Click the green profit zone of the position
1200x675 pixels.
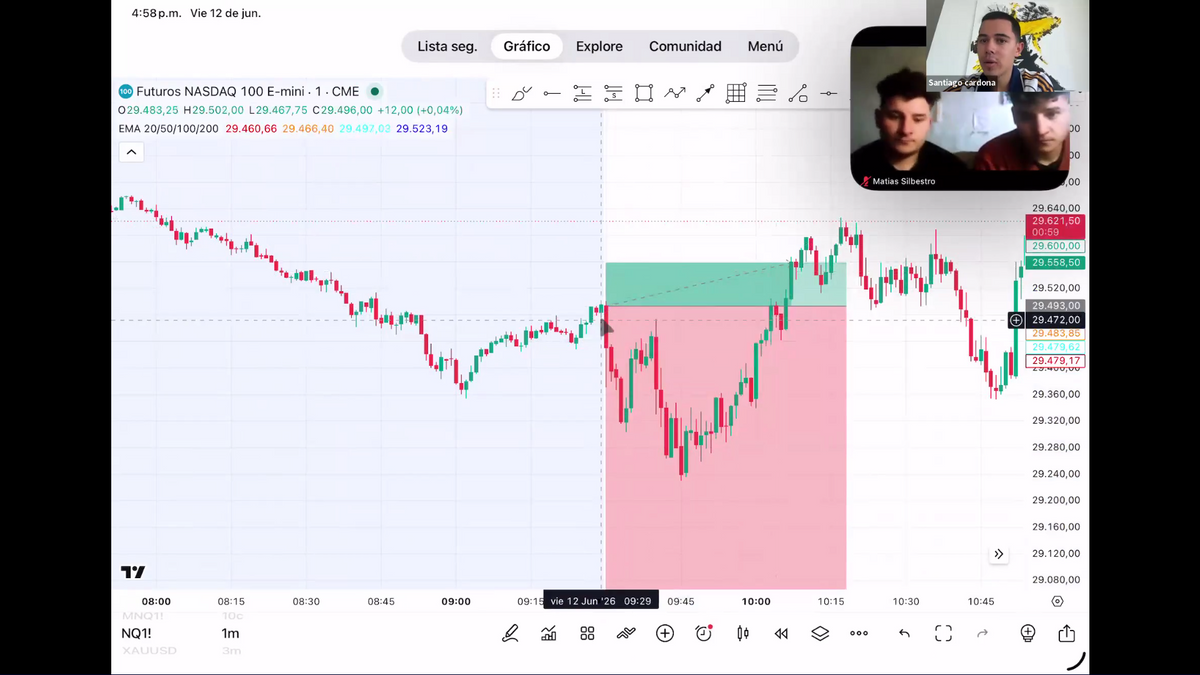(x=726, y=284)
